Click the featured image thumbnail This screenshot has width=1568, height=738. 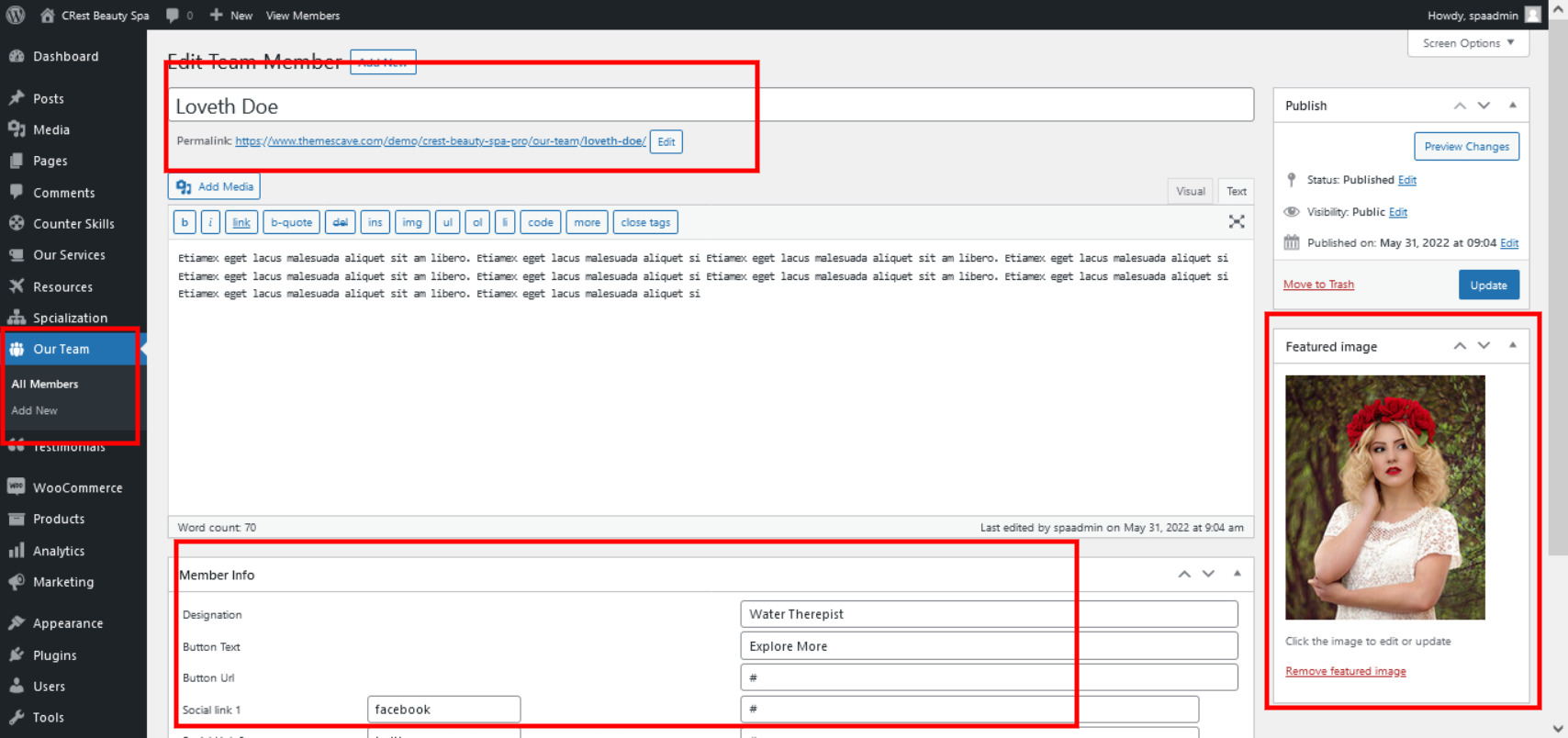click(1384, 498)
